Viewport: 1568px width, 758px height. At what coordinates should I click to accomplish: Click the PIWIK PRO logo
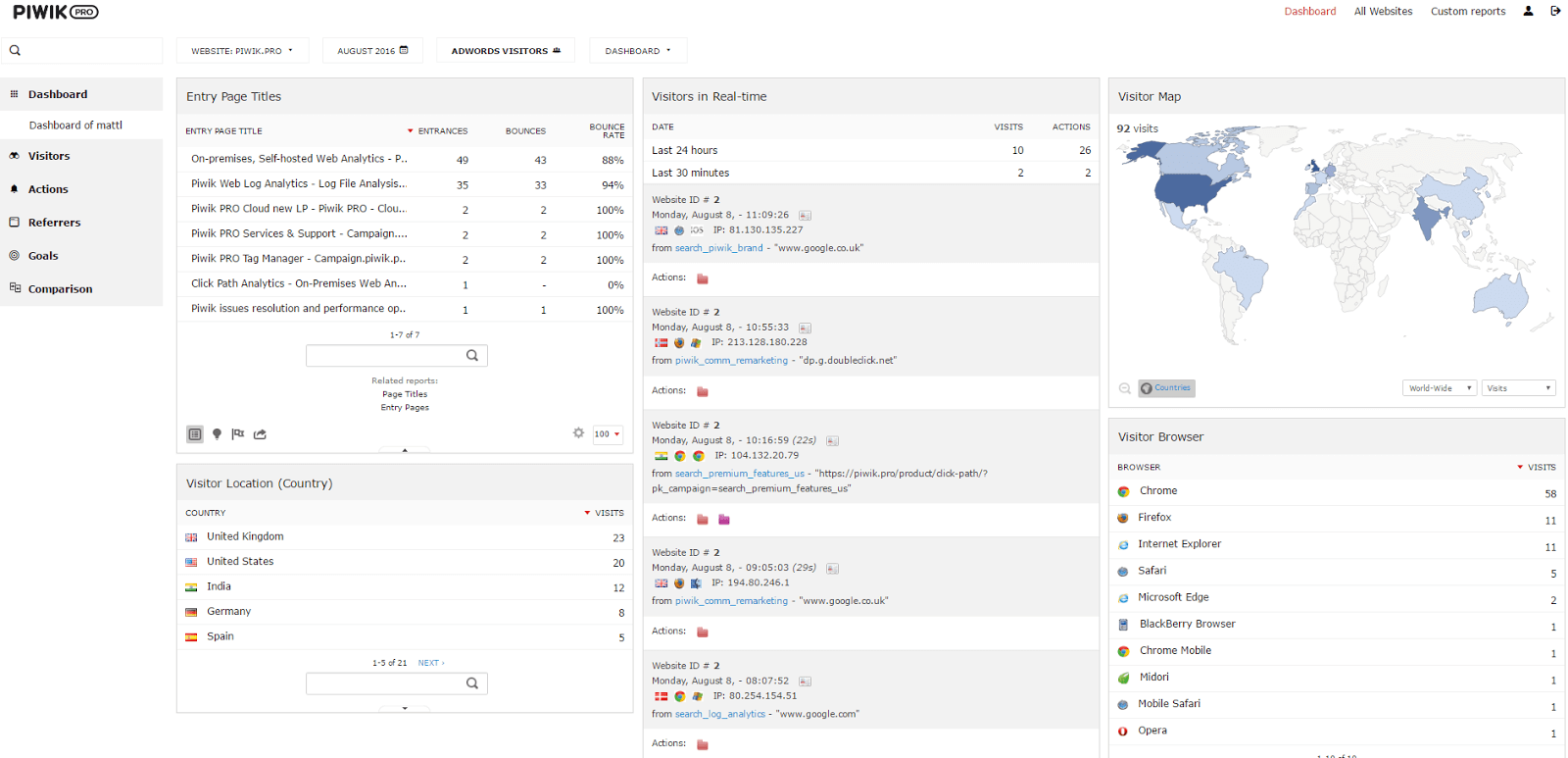(56, 12)
